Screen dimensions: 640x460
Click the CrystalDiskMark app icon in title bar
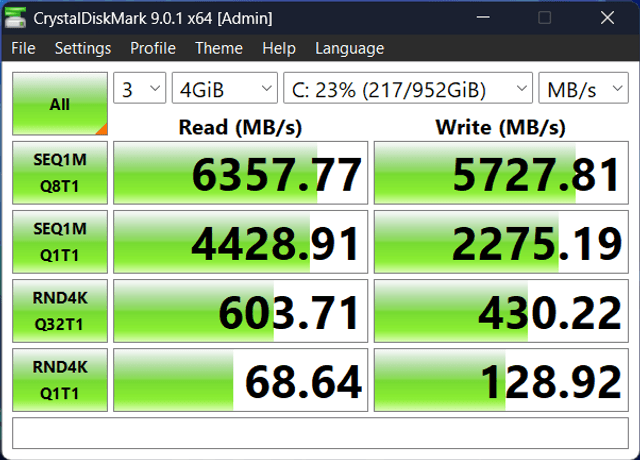(15, 18)
